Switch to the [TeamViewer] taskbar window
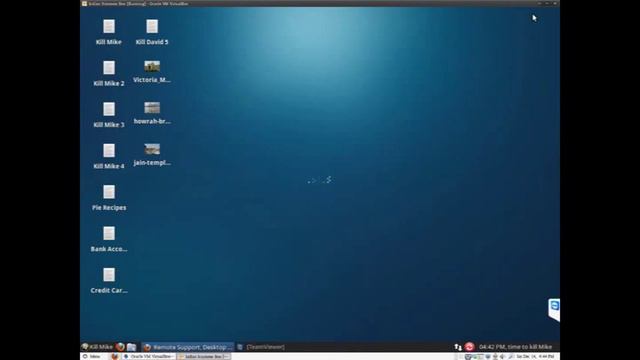This screenshot has height=360, width=640. coord(261,347)
